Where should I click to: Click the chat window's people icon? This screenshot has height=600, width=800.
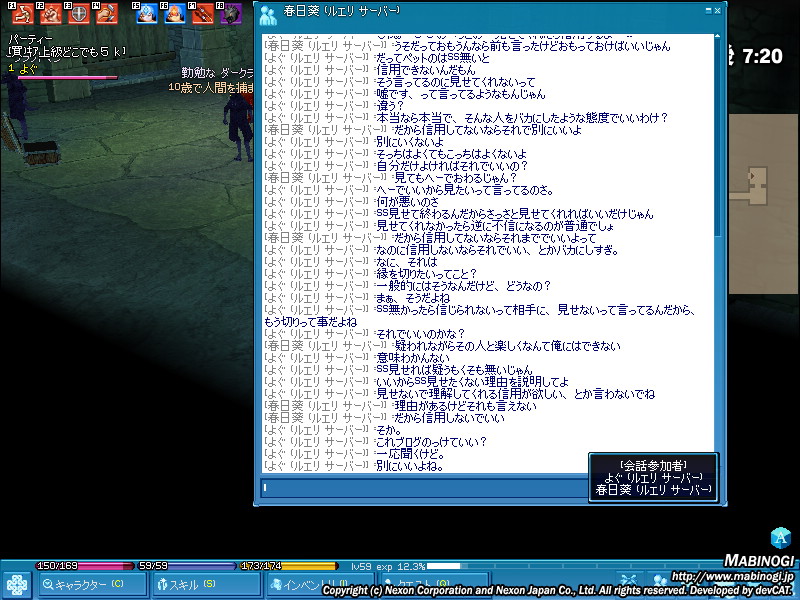[x=268, y=15]
